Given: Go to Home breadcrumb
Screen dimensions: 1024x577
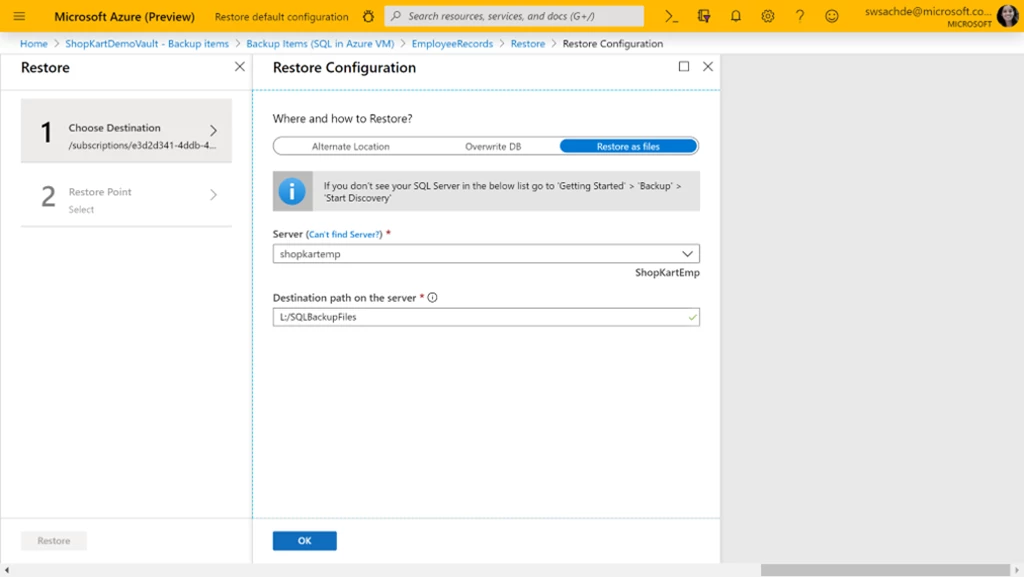Looking at the screenshot, I should [34, 44].
